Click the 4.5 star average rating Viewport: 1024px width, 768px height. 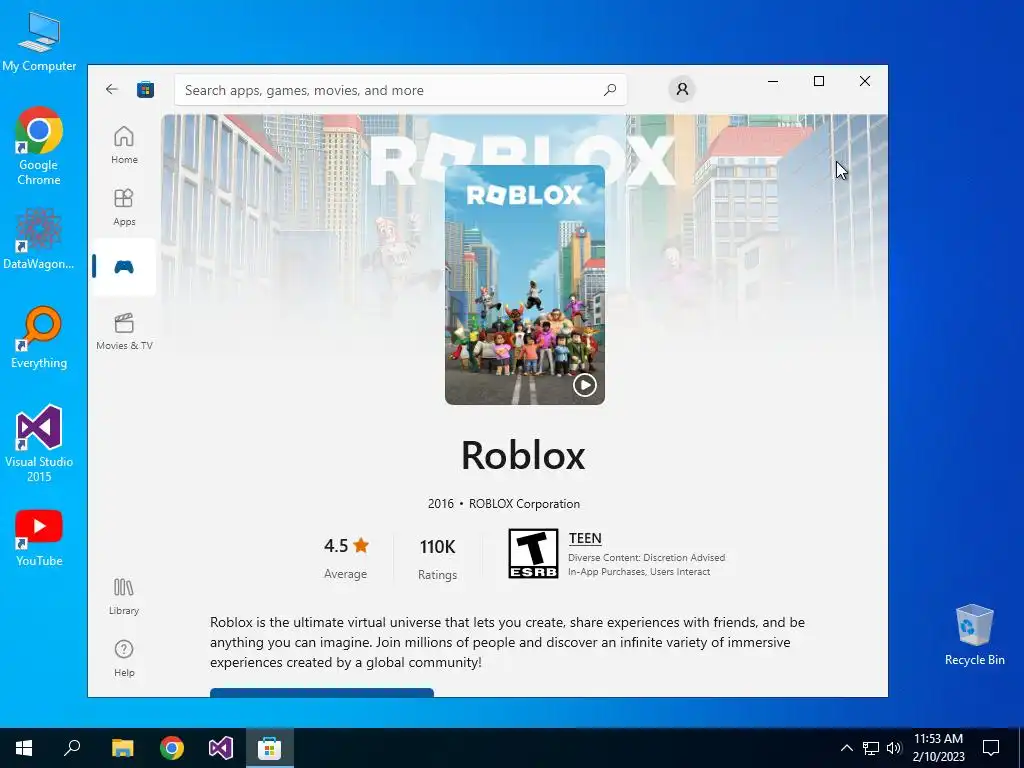pyautogui.click(x=346, y=546)
